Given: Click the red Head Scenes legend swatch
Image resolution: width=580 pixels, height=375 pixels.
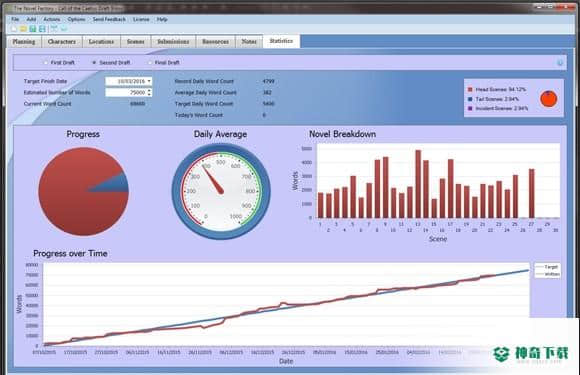Looking at the screenshot, I should (470, 89).
